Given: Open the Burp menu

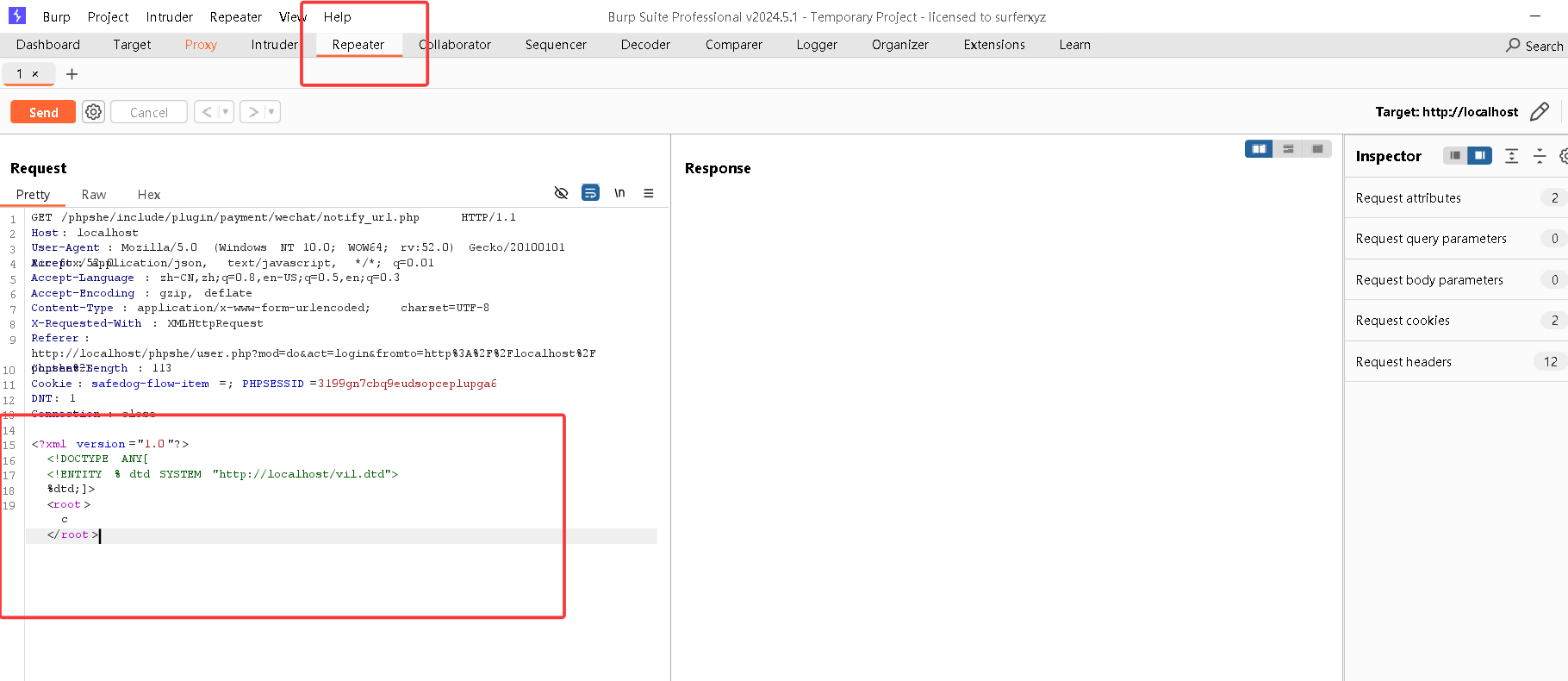Looking at the screenshot, I should point(56,17).
